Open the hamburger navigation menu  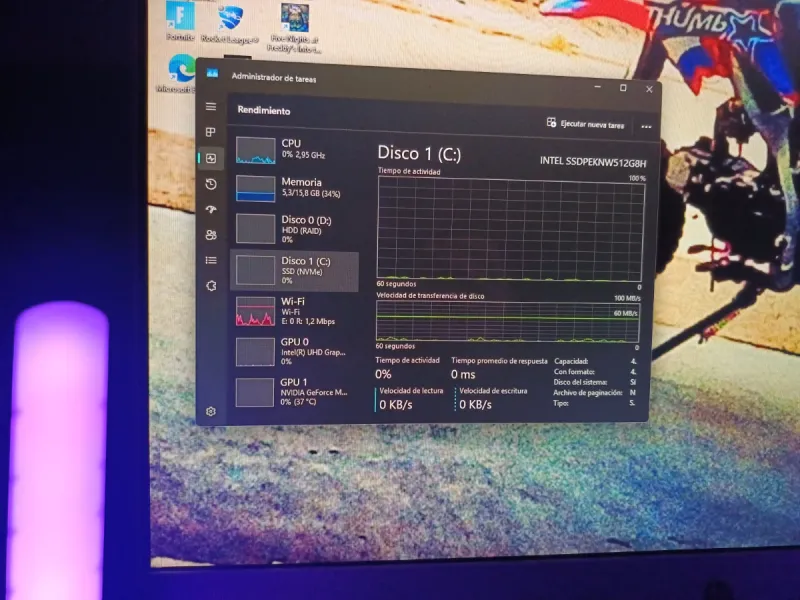(x=211, y=106)
